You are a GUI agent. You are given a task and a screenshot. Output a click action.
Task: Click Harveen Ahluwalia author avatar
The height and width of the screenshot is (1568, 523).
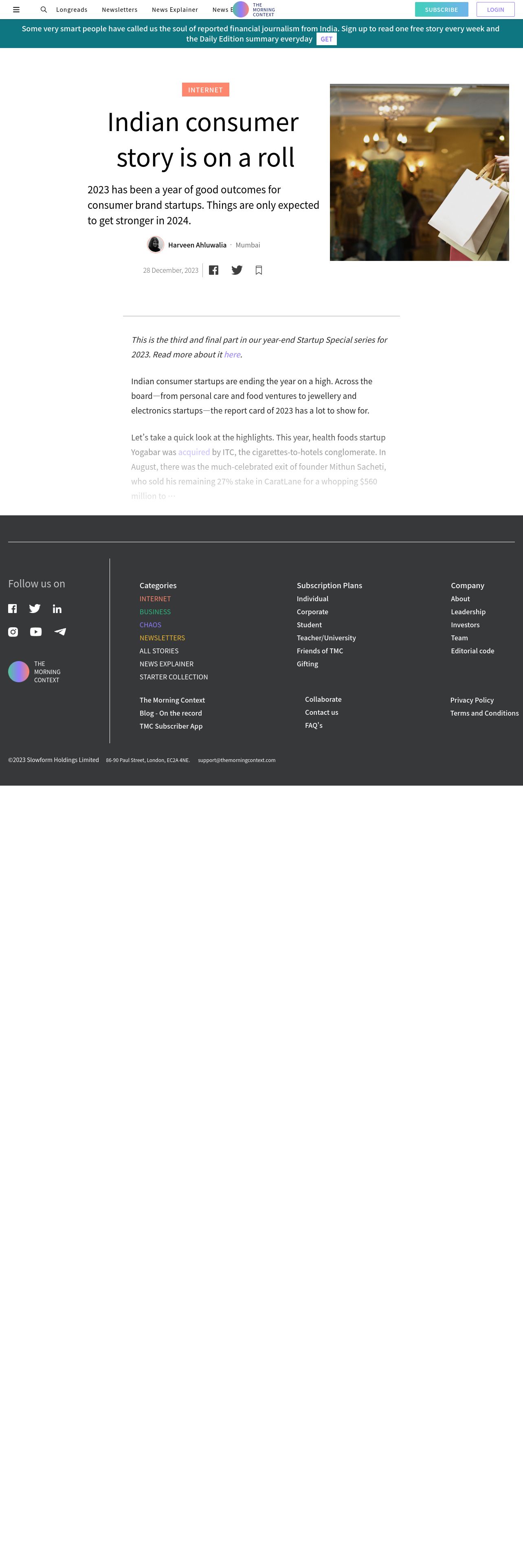(156, 245)
